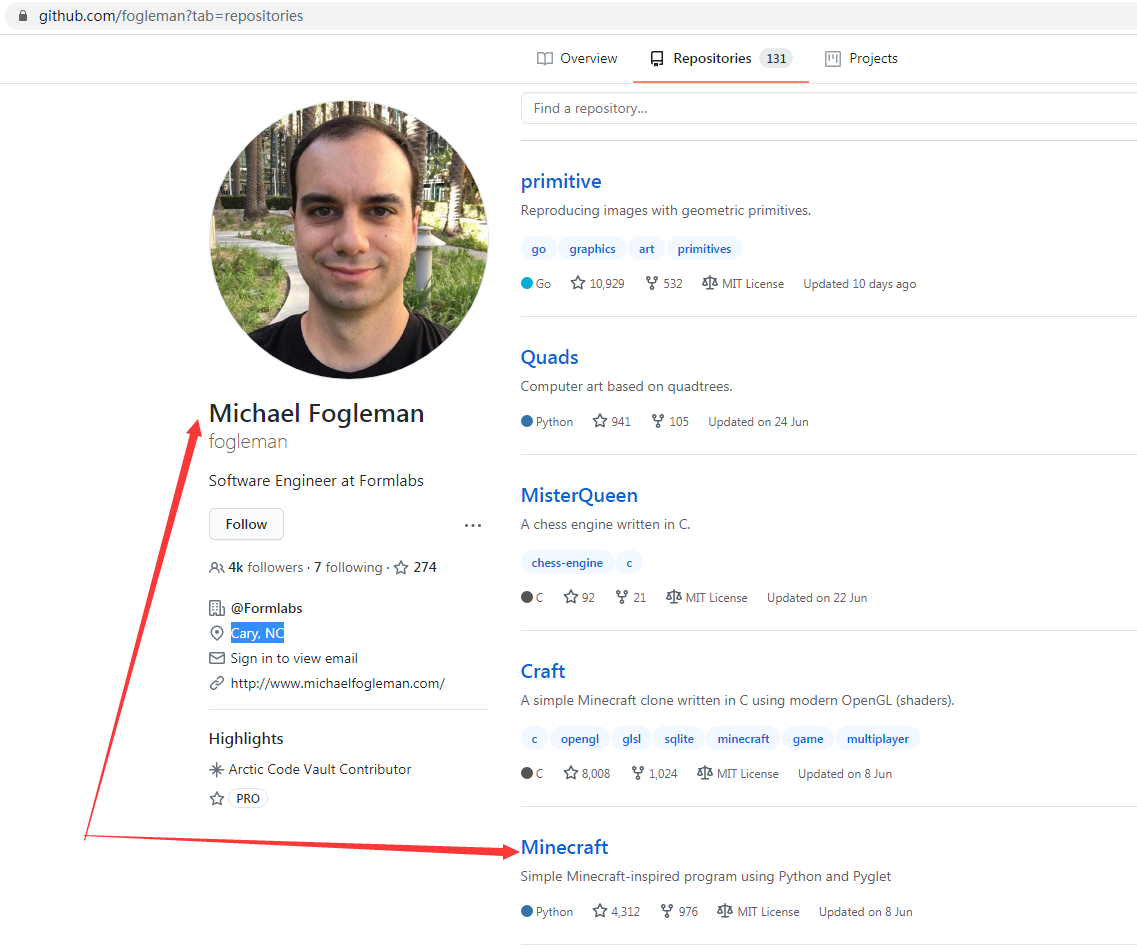Click star icon for primitive repo
Screen dimensions: 1137x950
[x=577, y=283]
